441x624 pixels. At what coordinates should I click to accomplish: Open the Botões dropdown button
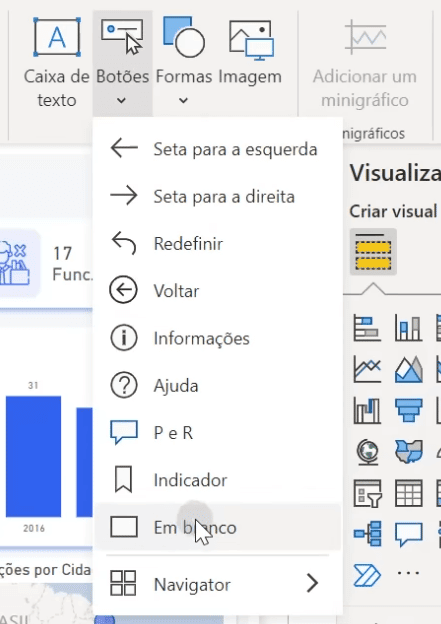tap(123, 64)
